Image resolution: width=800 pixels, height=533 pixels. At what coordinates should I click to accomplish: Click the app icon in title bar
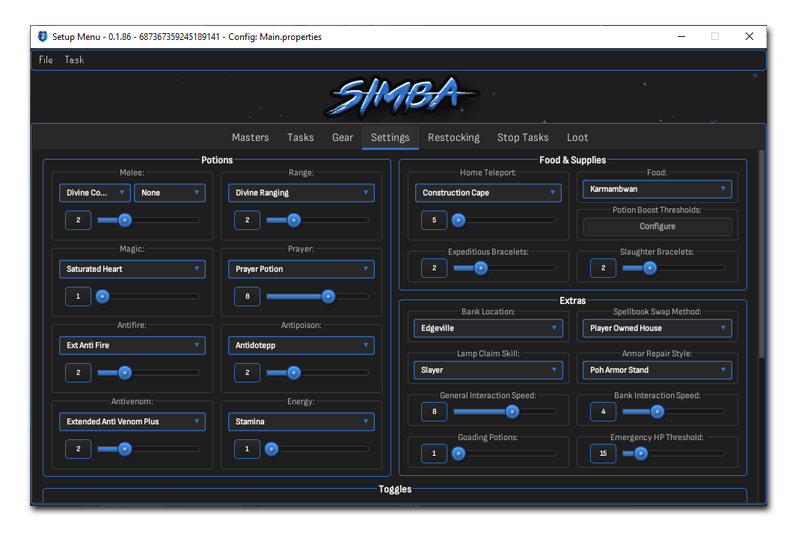[x=42, y=37]
